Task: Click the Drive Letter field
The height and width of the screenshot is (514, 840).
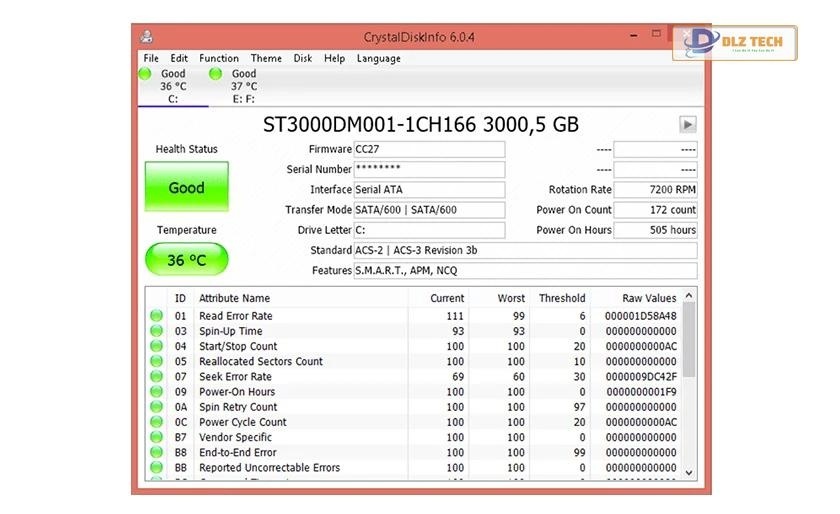Action: coord(429,230)
